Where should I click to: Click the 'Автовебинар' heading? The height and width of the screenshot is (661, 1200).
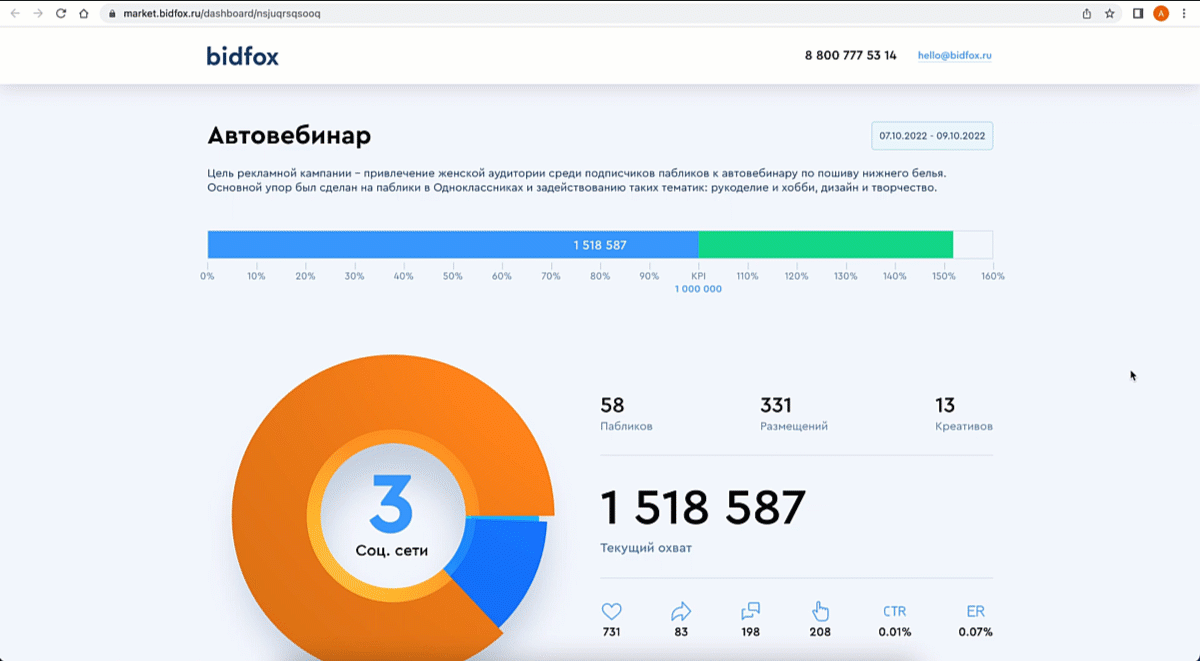[x=289, y=135]
